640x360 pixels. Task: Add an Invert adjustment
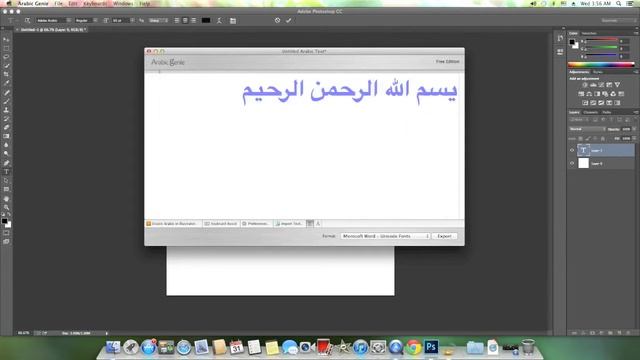tap(585, 103)
